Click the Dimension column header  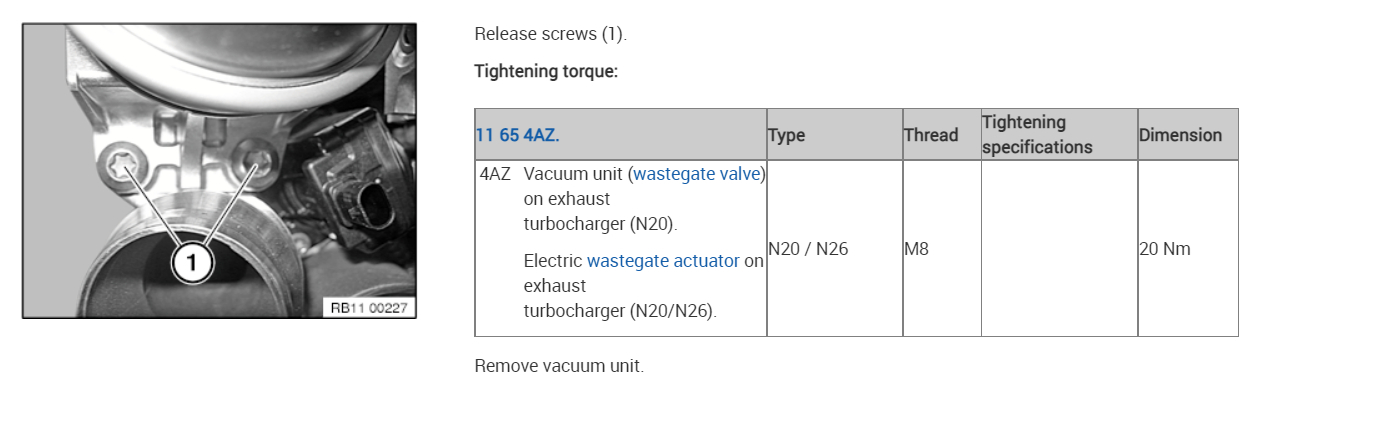pyautogui.click(x=1180, y=135)
